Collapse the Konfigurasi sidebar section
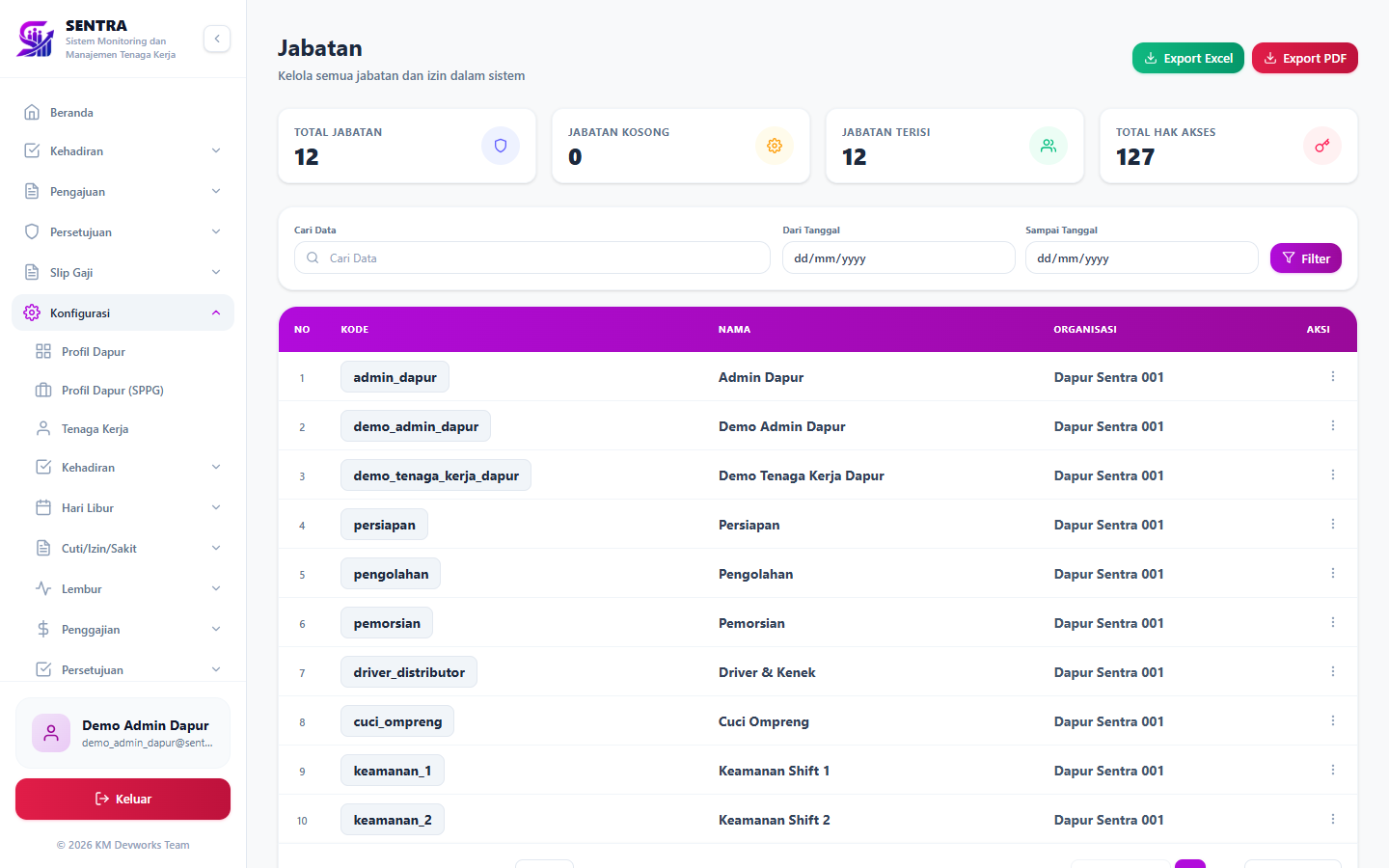This screenshot has width=1389, height=868. (x=123, y=312)
